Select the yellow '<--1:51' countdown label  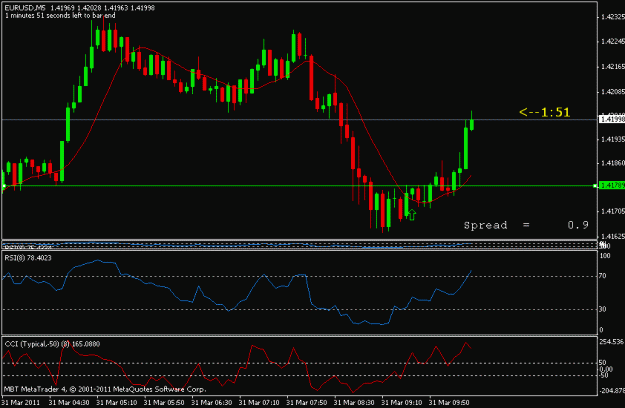(x=544, y=112)
